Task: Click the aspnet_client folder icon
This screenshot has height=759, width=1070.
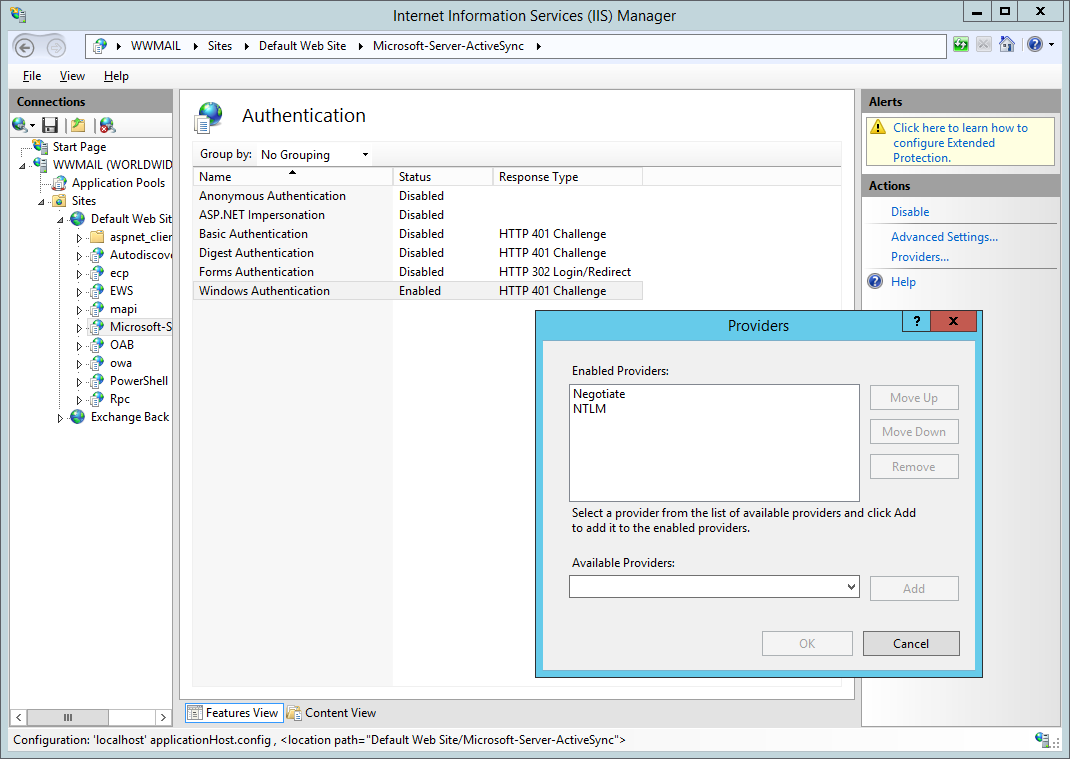Action: click(97, 237)
